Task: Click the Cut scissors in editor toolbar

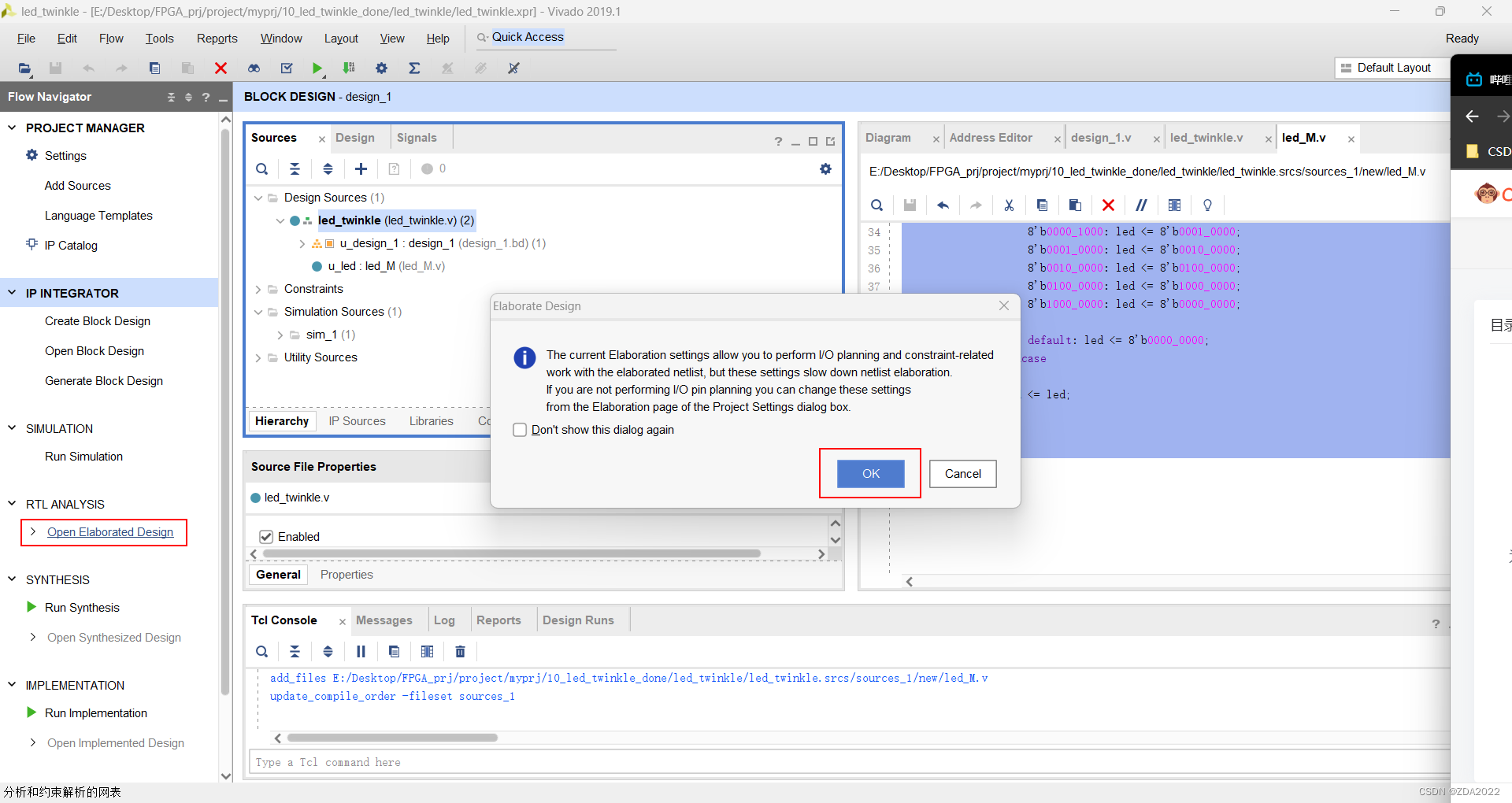Action: (1009, 205)
